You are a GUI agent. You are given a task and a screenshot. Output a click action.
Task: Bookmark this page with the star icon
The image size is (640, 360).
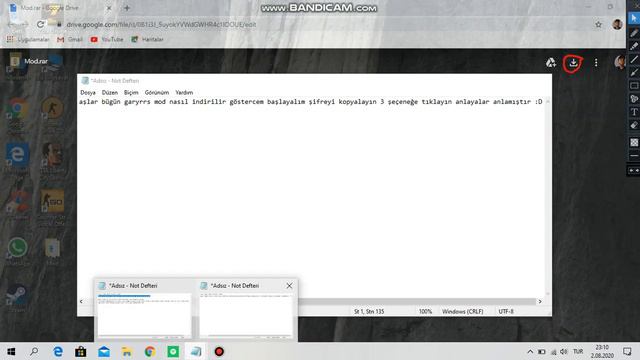point(598,24)
